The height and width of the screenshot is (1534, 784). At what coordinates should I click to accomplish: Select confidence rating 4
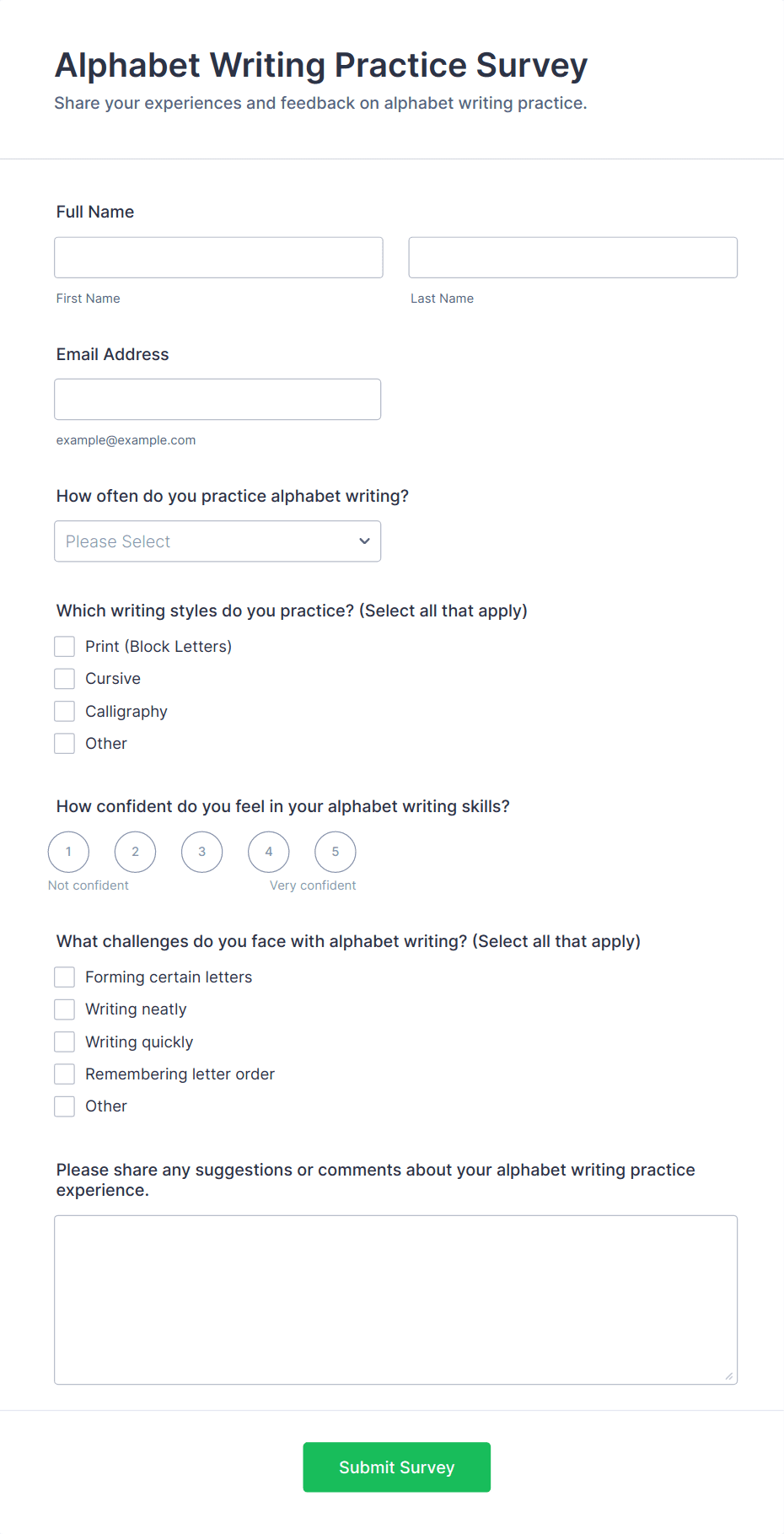[x=268, y=852]
